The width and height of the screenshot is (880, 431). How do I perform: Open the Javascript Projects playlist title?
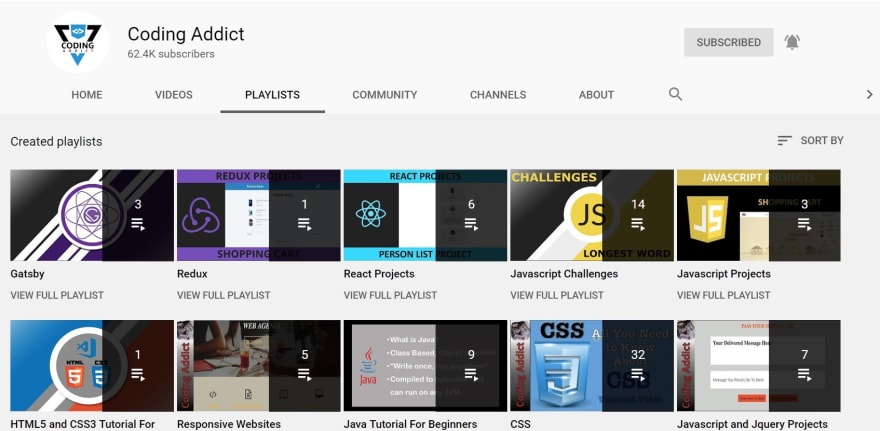pos(724,274)
